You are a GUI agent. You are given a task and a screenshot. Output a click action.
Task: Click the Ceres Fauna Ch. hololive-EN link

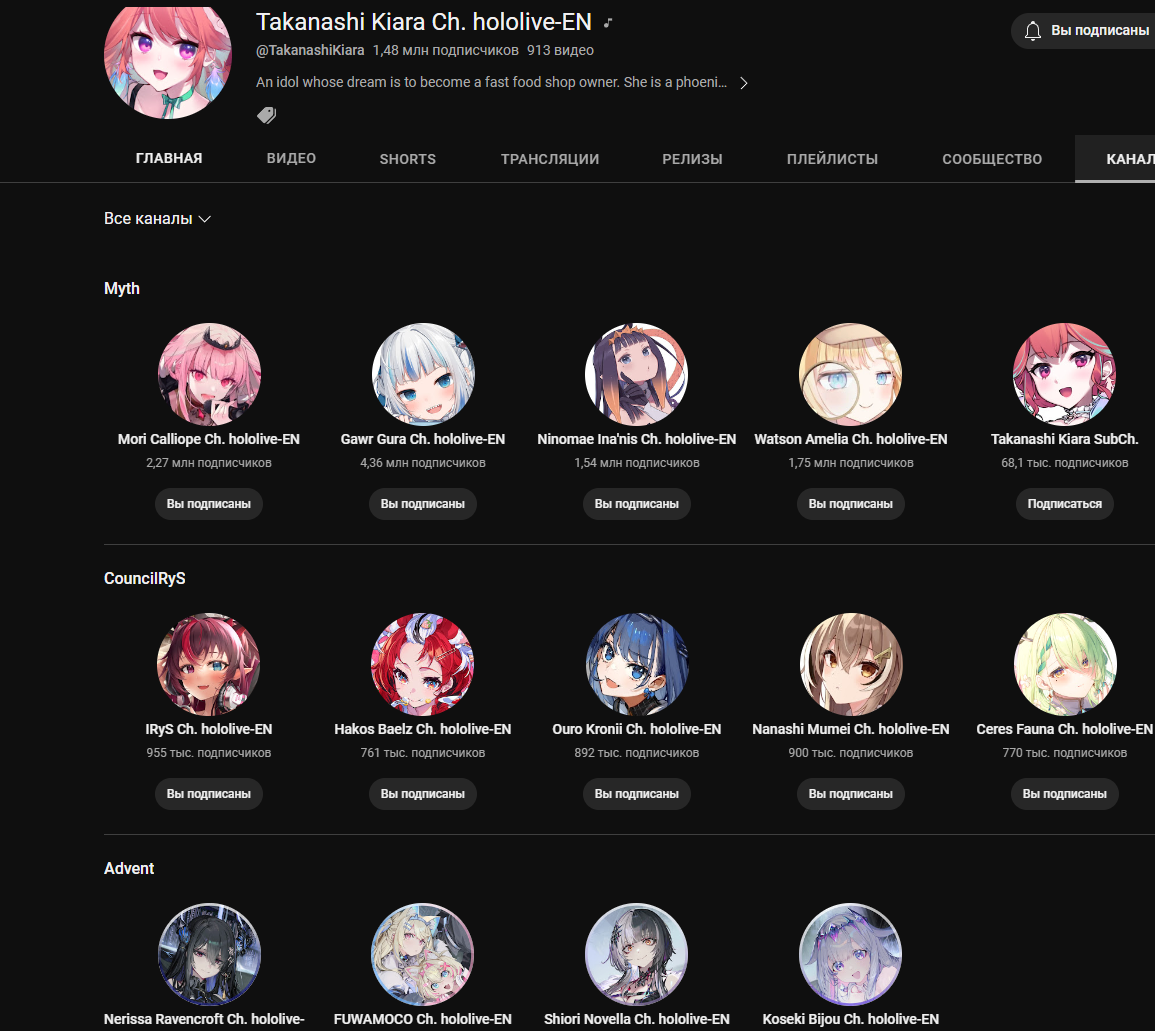(x=1064, y=729)
